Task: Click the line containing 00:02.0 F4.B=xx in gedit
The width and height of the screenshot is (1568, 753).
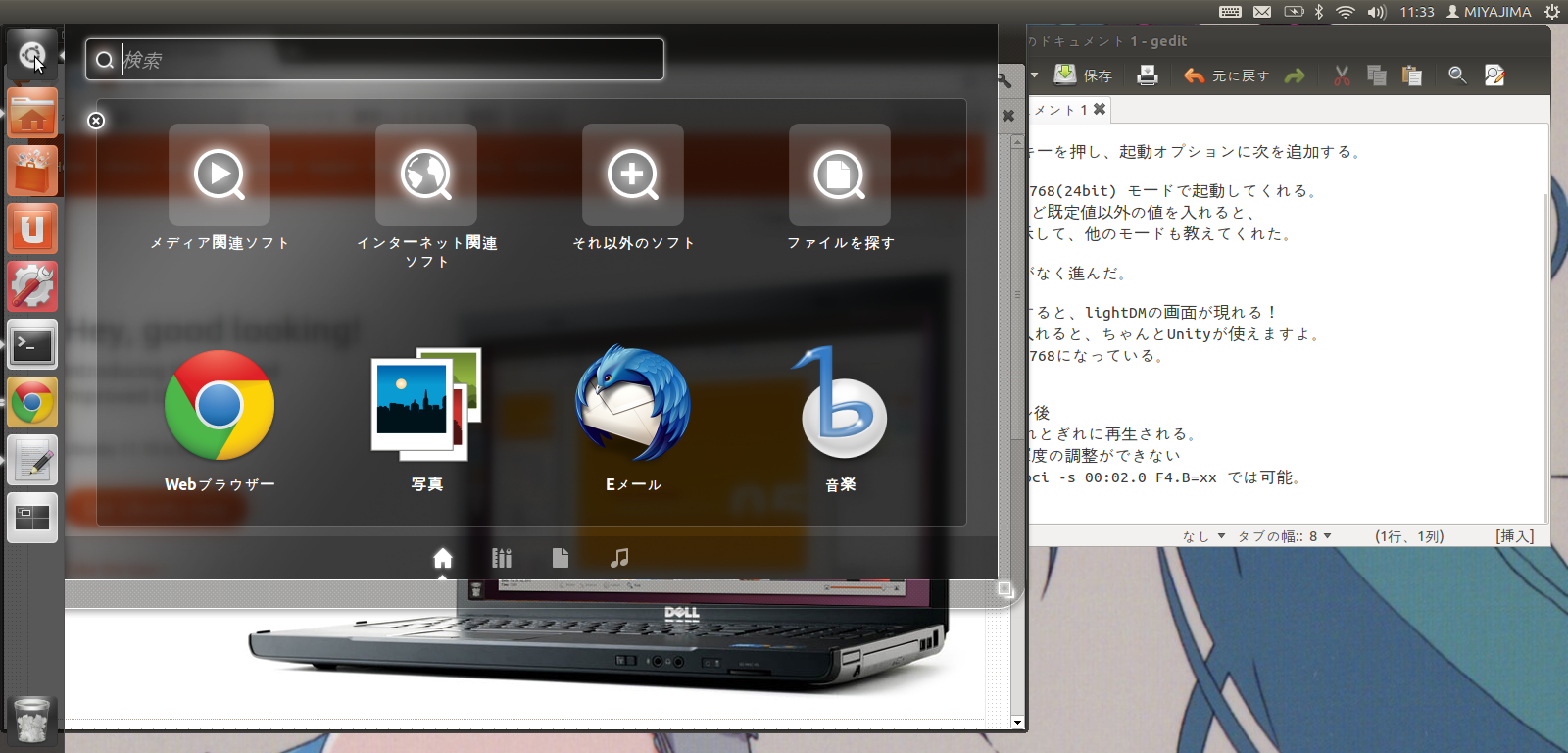Action: [1165, 477]
